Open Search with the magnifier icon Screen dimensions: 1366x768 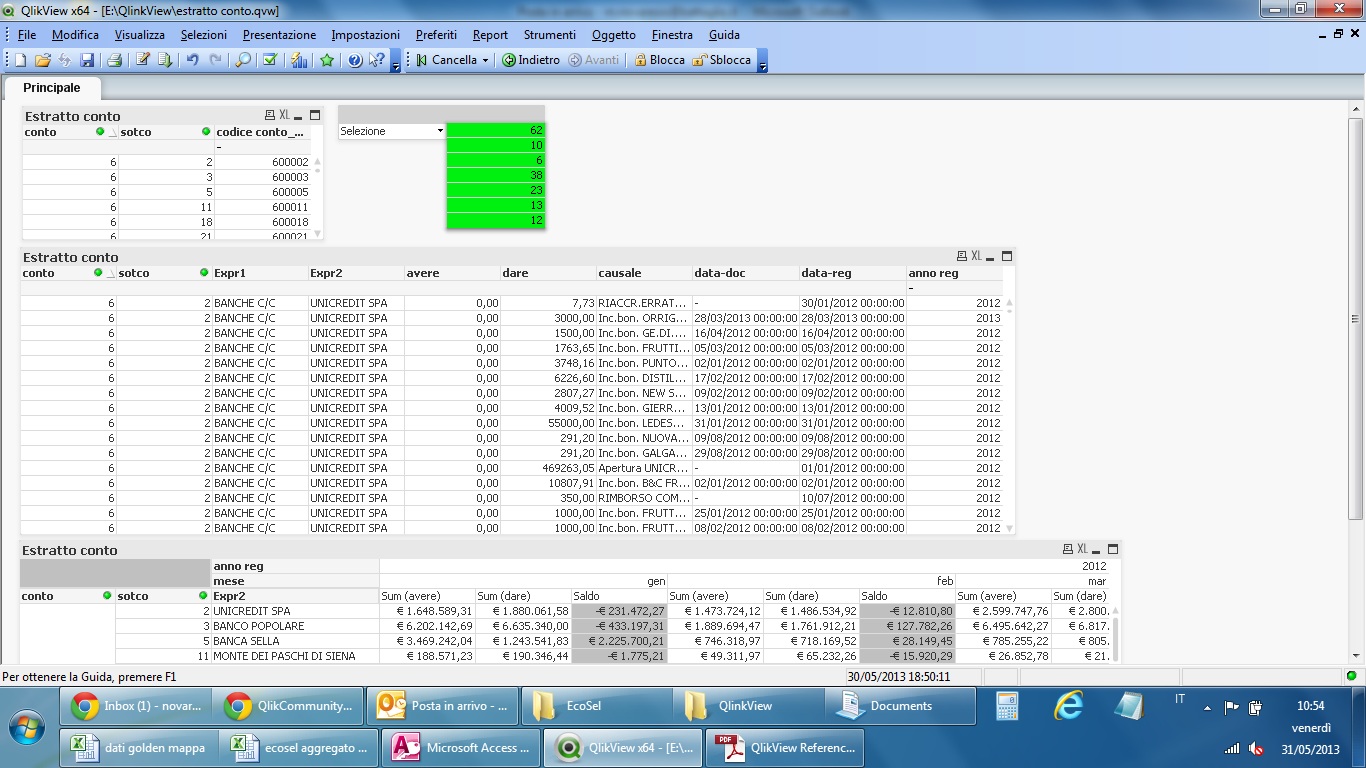243,60
